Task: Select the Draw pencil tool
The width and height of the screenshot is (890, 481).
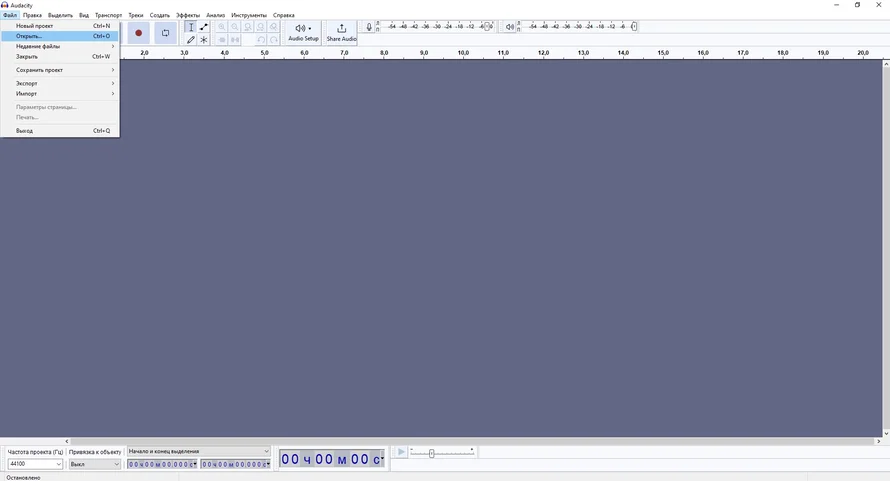Action: [191, 40]
